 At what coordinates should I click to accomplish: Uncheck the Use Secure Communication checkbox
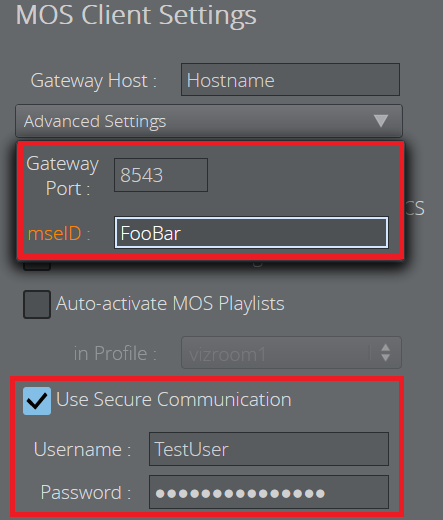37,401
